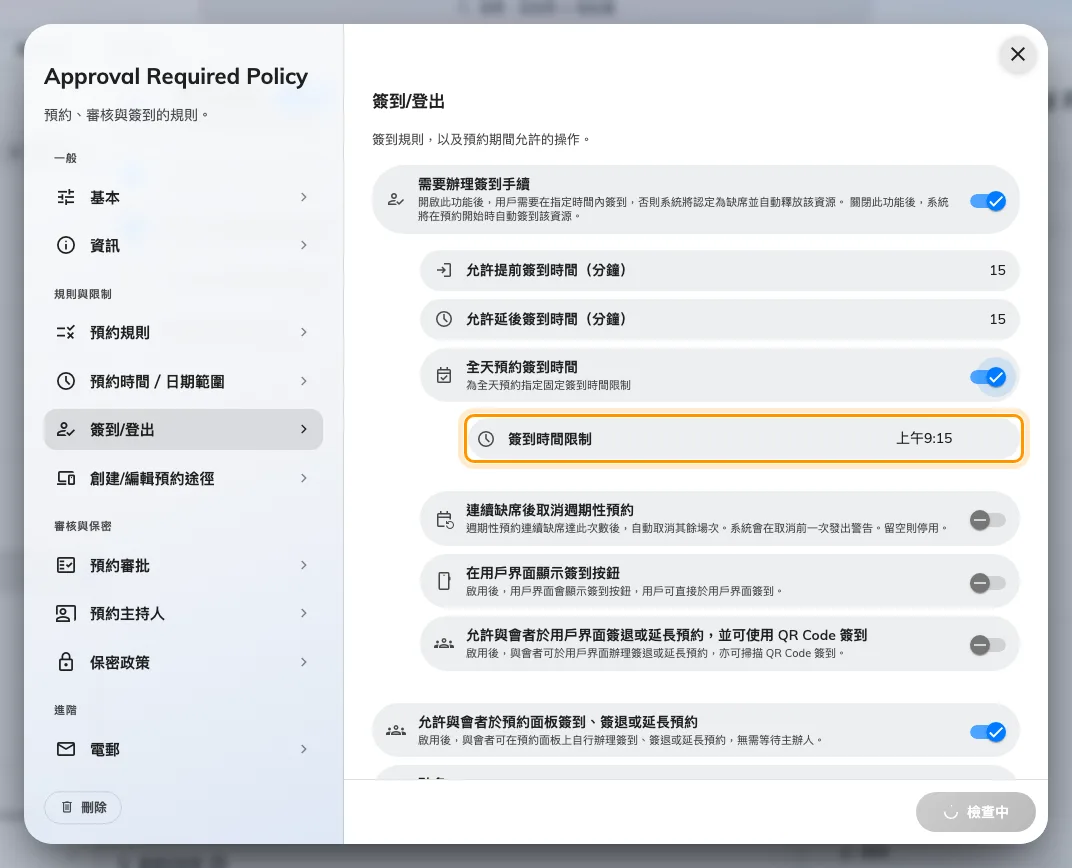Expand the 保密政策 chevron
The width and height of the screenshot is (1072, 868).
(x=304, y=662)
